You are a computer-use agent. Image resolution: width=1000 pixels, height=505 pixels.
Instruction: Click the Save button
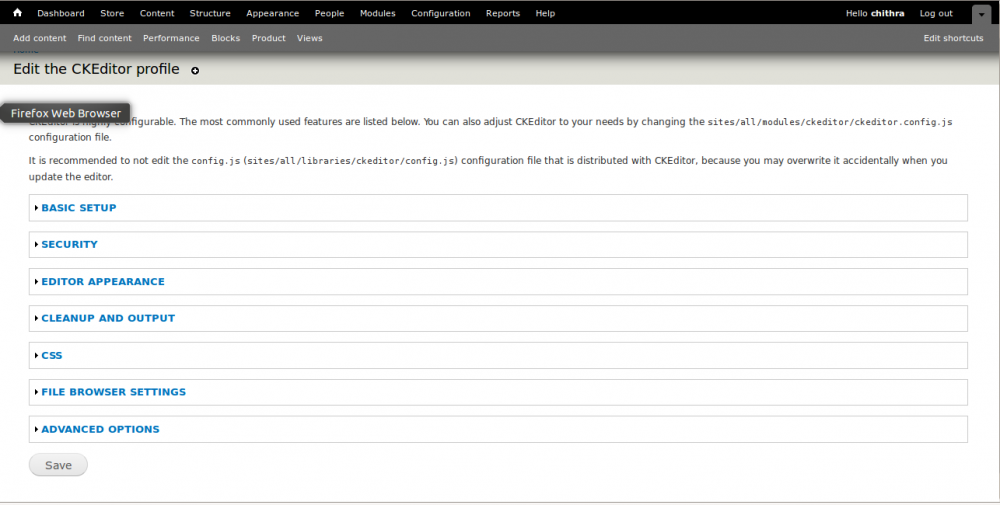pyautogui.click(x=58, y=465)
